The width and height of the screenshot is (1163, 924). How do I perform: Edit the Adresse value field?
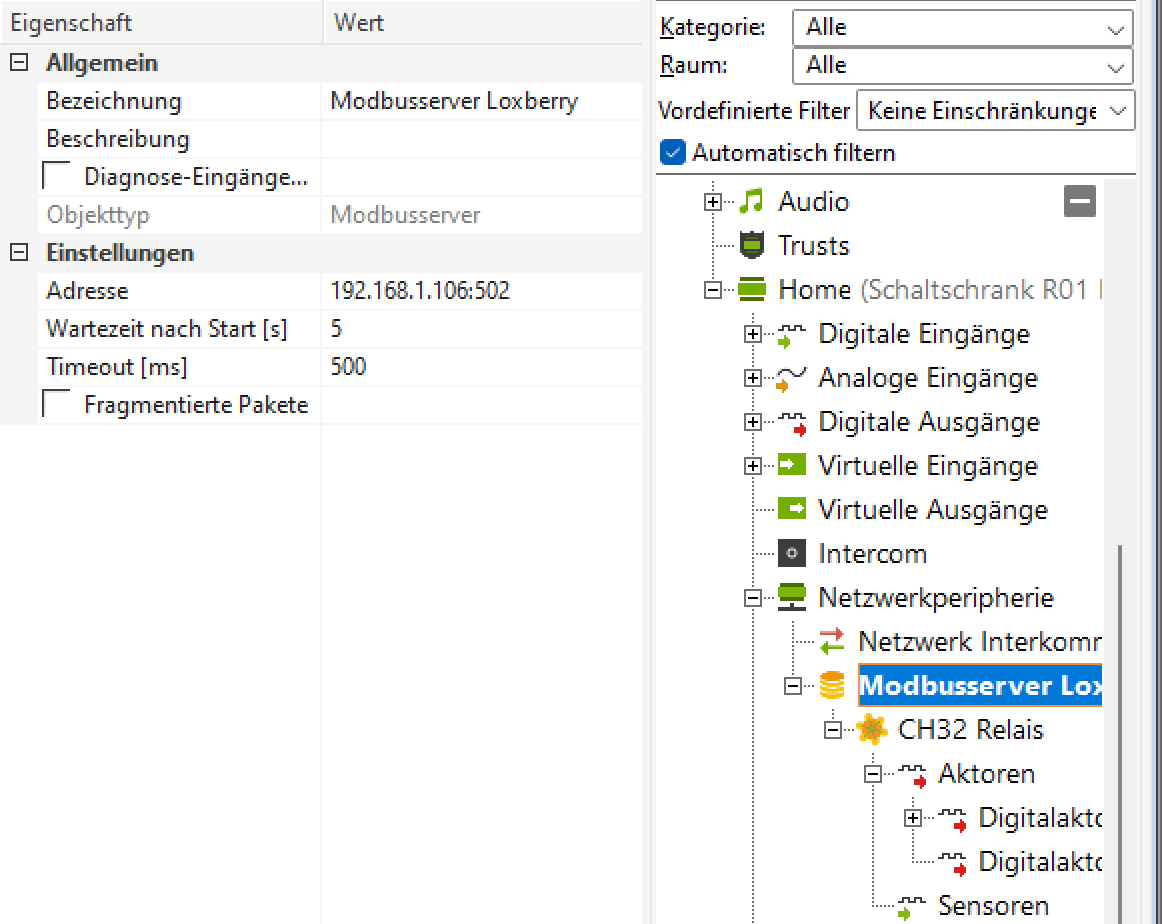coord(480,291)
